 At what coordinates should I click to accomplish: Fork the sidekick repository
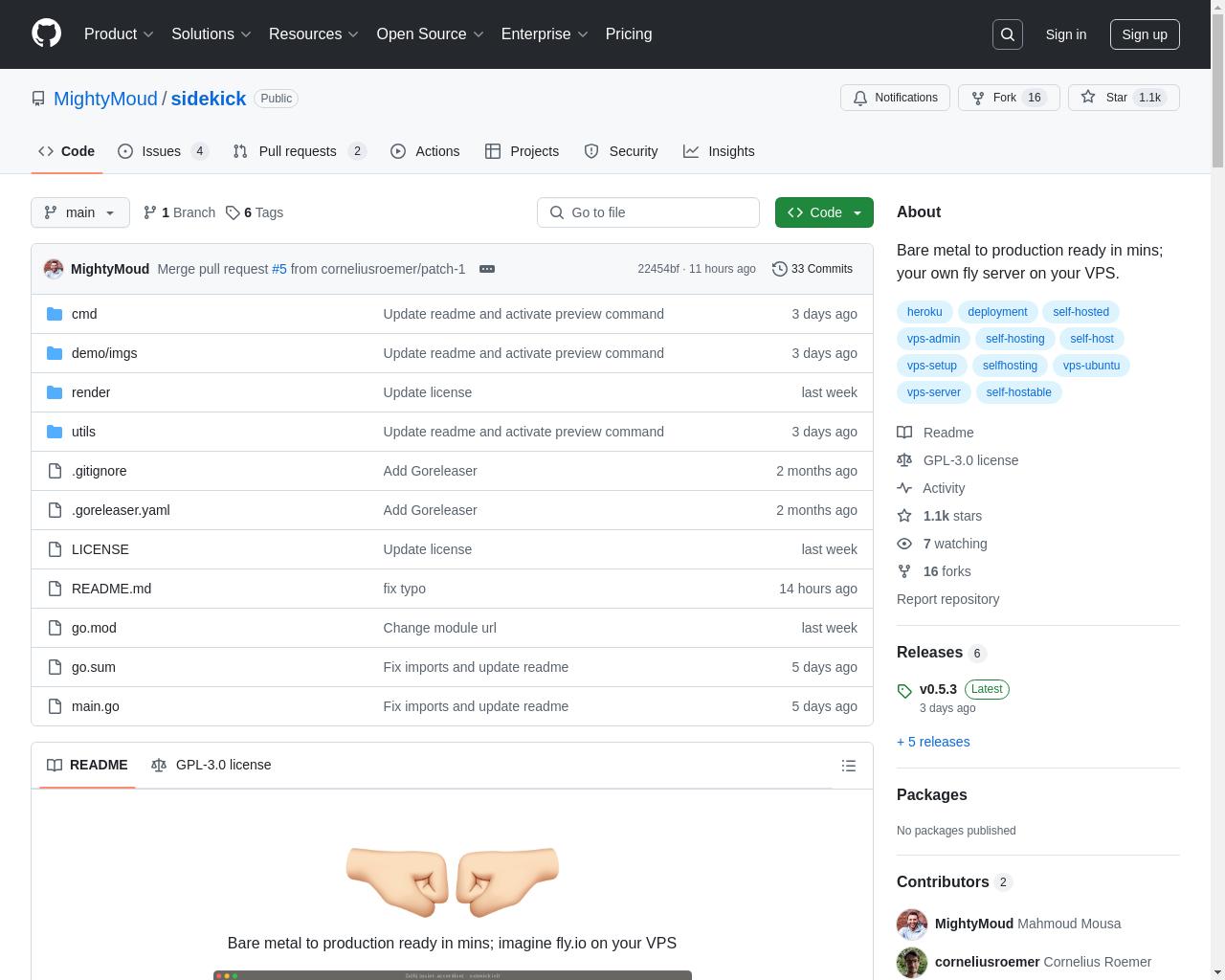point(1009,98)
